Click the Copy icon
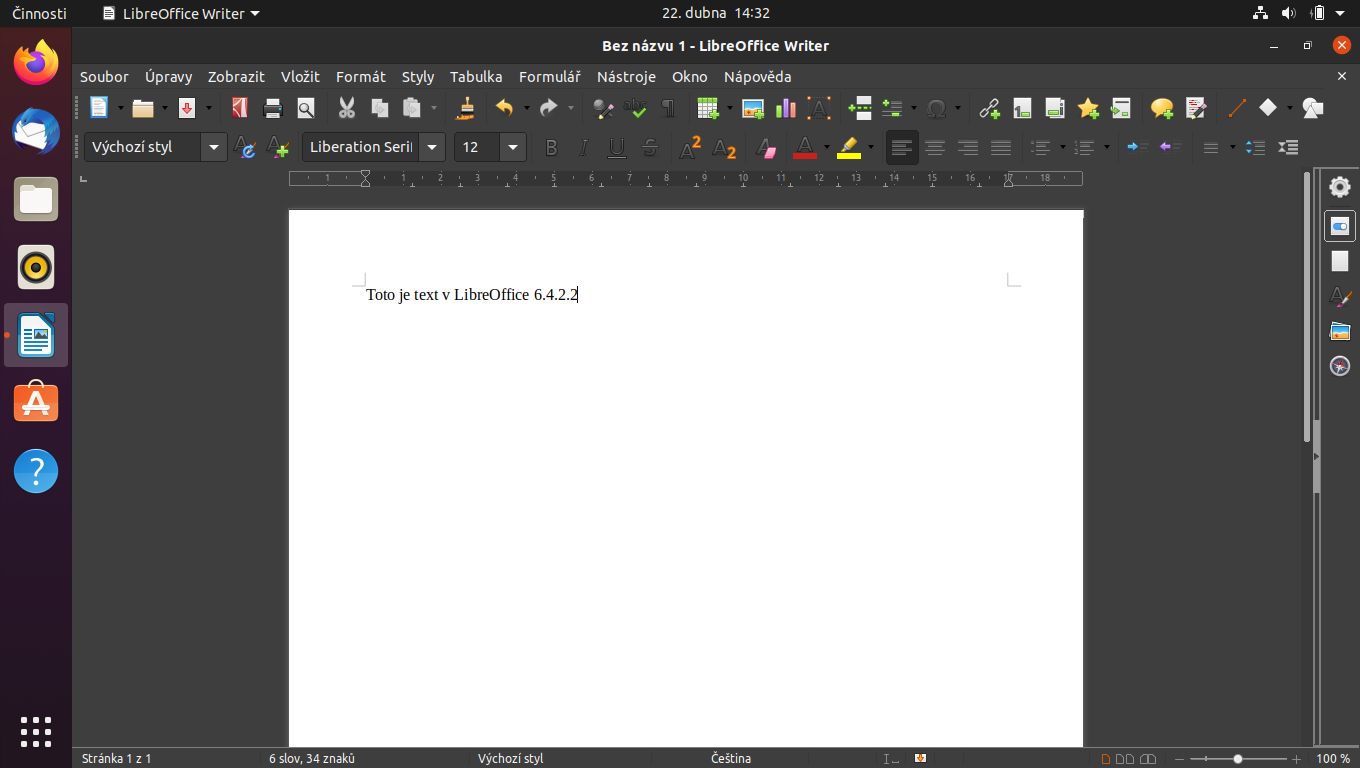Image resolution: width=1360 pixels, height=768 pixels. [380, 108]
